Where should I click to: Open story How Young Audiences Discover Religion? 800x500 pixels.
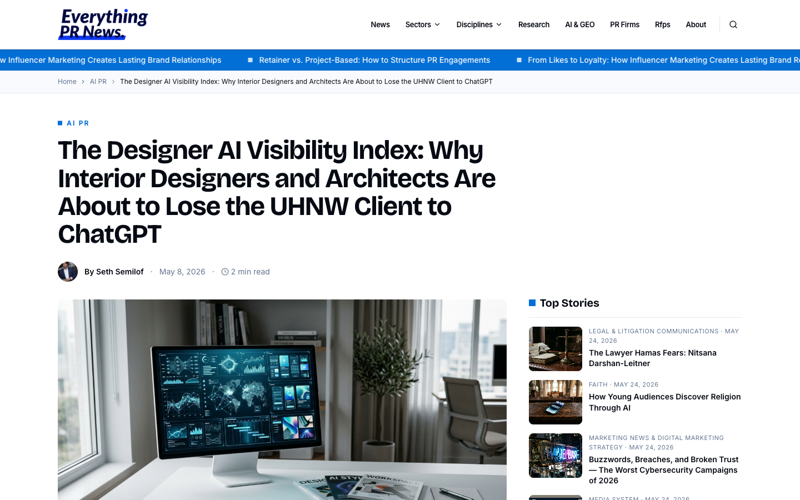coord(664,402)
